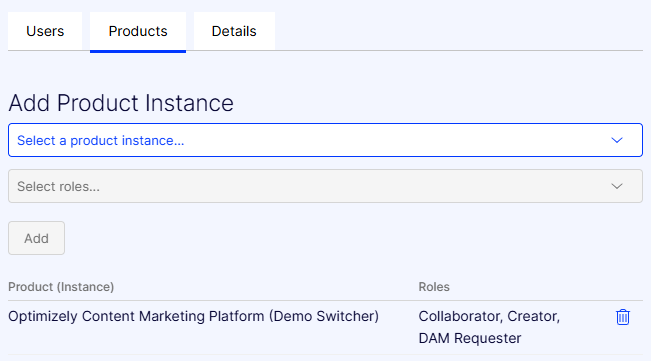
Task: Select the Products tab
Action: (138, 32)
